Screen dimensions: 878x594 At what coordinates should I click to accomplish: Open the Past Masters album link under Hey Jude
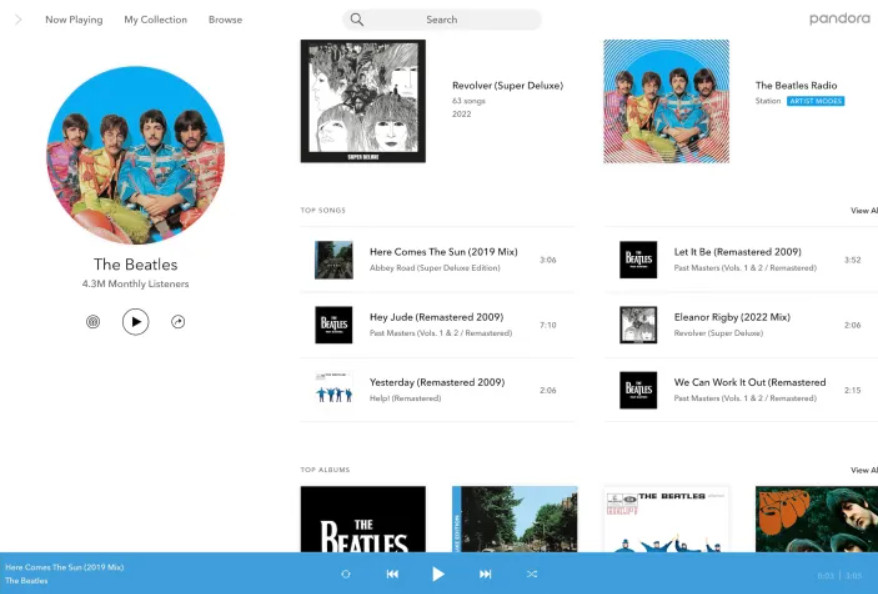point(441,333)
